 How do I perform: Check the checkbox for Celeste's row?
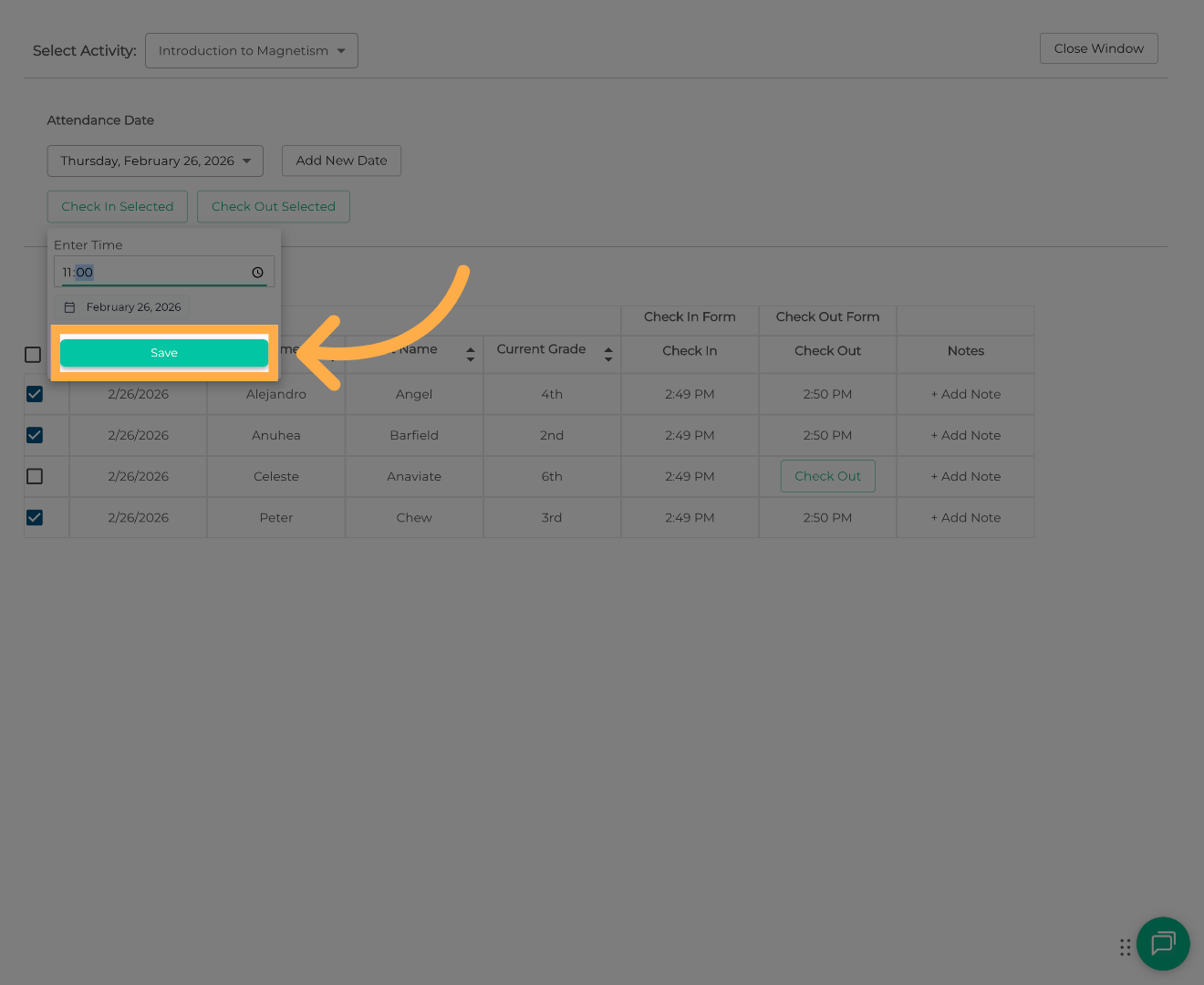point(35,476)
